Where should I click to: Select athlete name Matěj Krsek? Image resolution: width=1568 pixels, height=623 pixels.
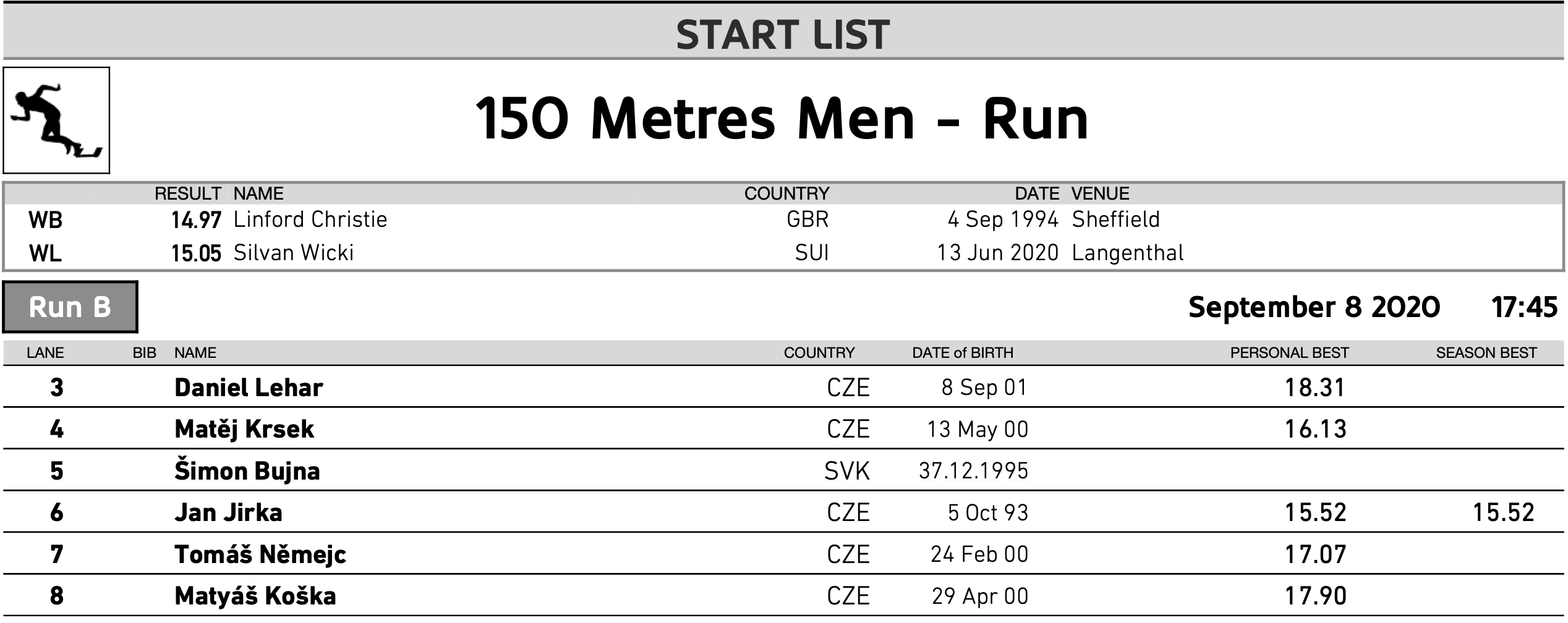(x=244, y=429)
